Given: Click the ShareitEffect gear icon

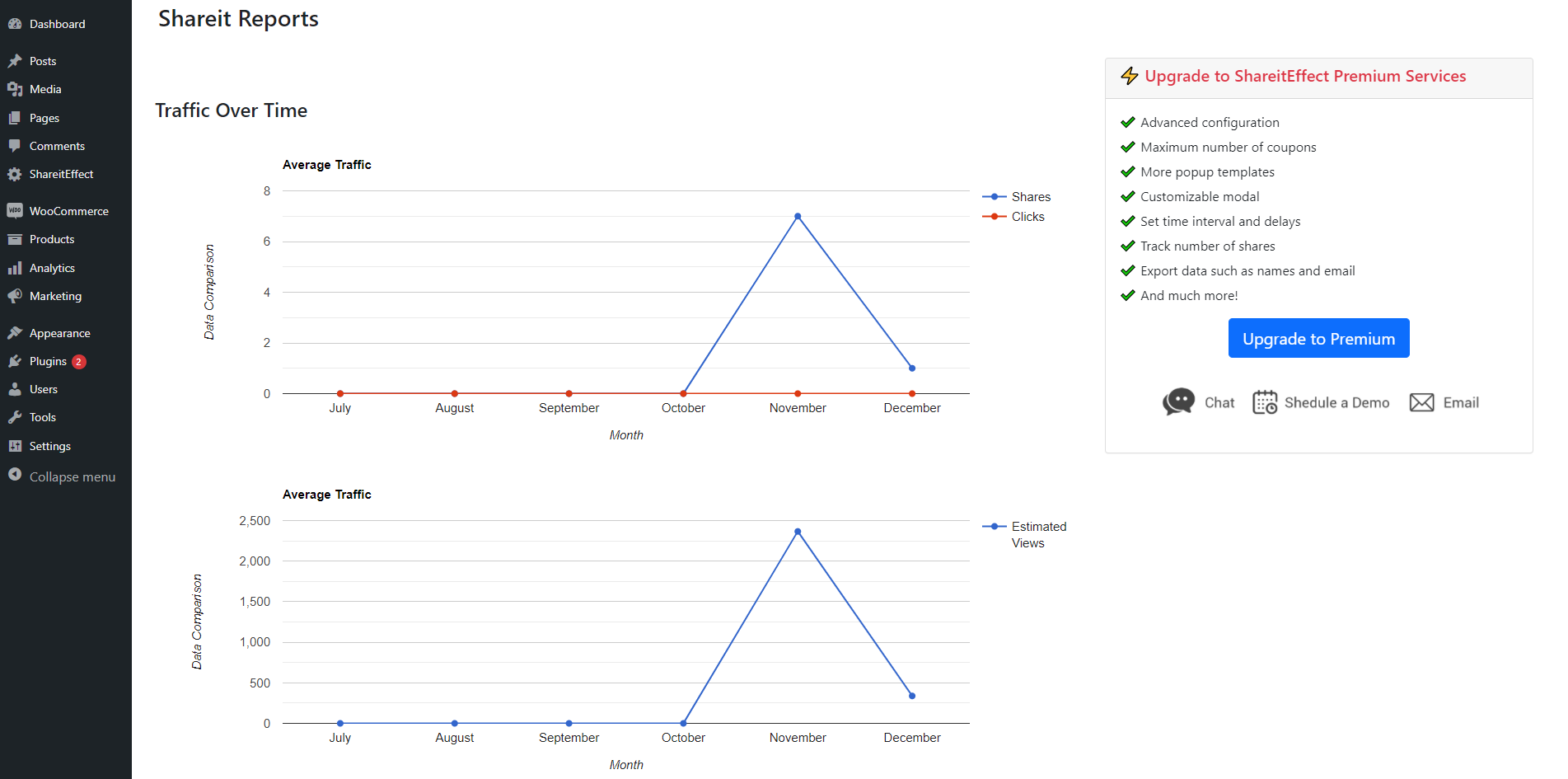Looking at the screenshot, I should [15, 174].
